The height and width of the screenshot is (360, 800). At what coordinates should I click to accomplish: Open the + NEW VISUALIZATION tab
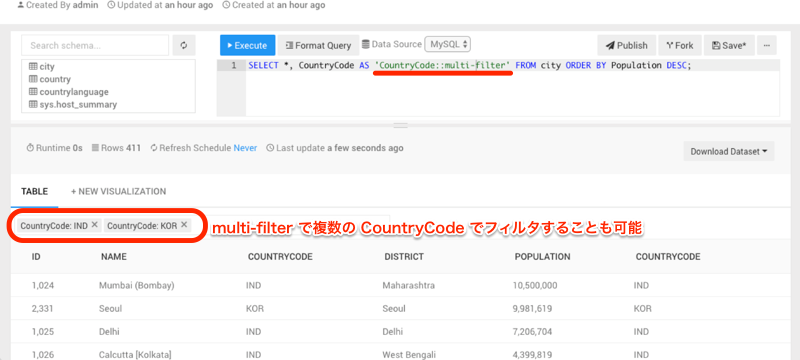click(118, 192)
